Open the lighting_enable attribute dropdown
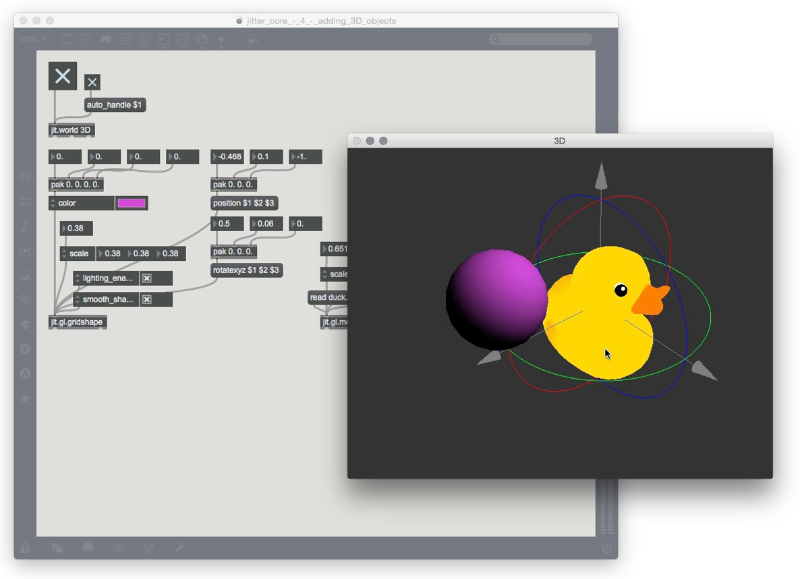The width and height of the screenshot is (800, 579). coord(79,278)
